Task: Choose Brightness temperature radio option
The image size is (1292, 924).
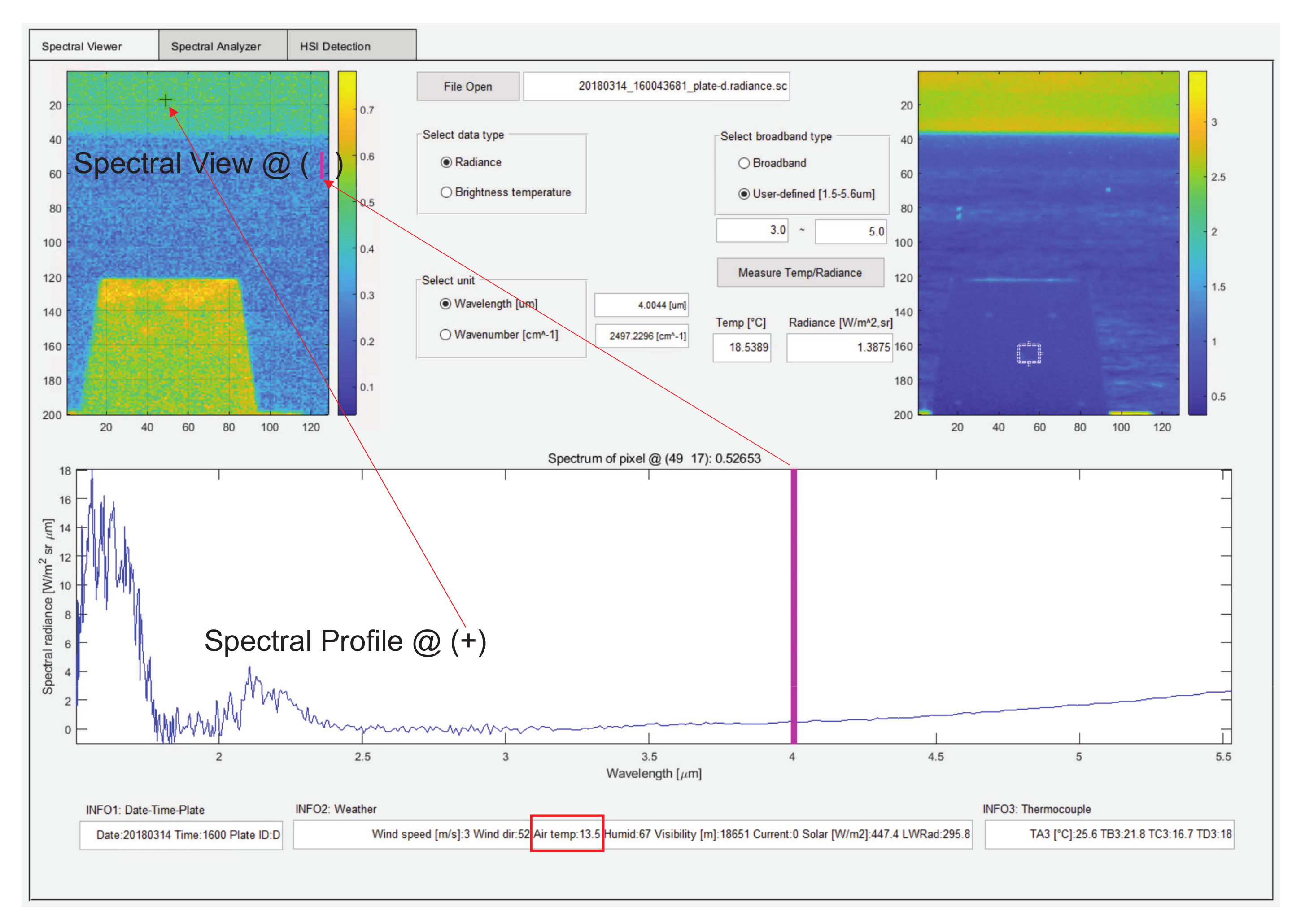Action: [x=446, y=192]
